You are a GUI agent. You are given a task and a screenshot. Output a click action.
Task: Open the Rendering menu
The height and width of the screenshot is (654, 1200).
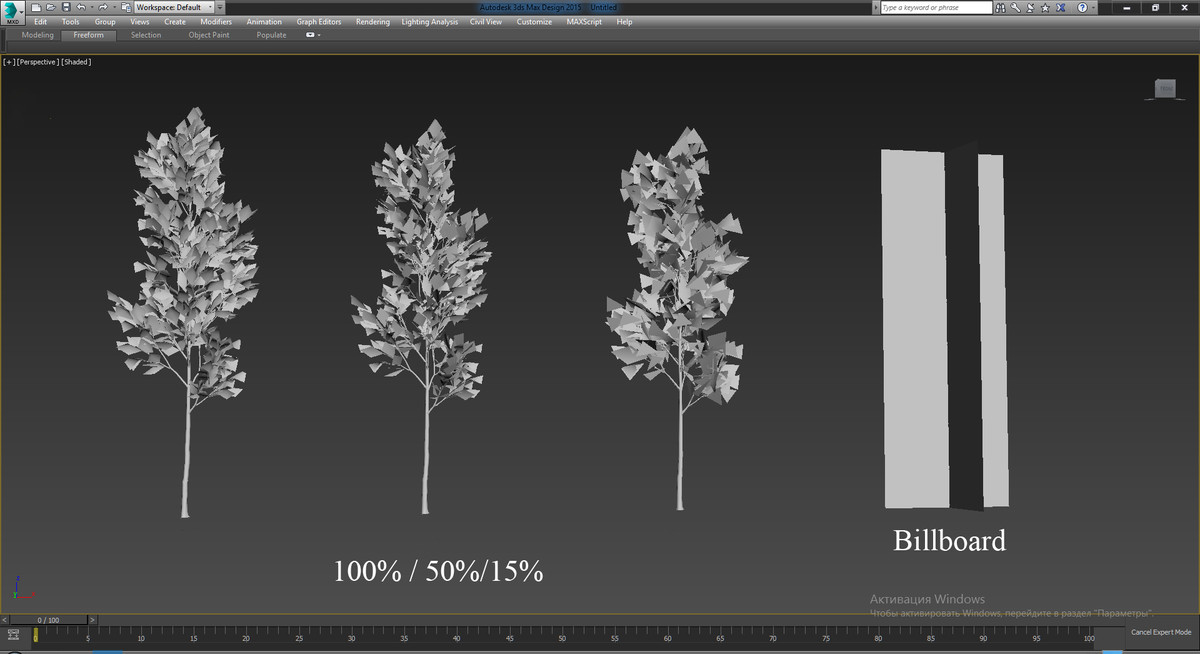[372, 21]
